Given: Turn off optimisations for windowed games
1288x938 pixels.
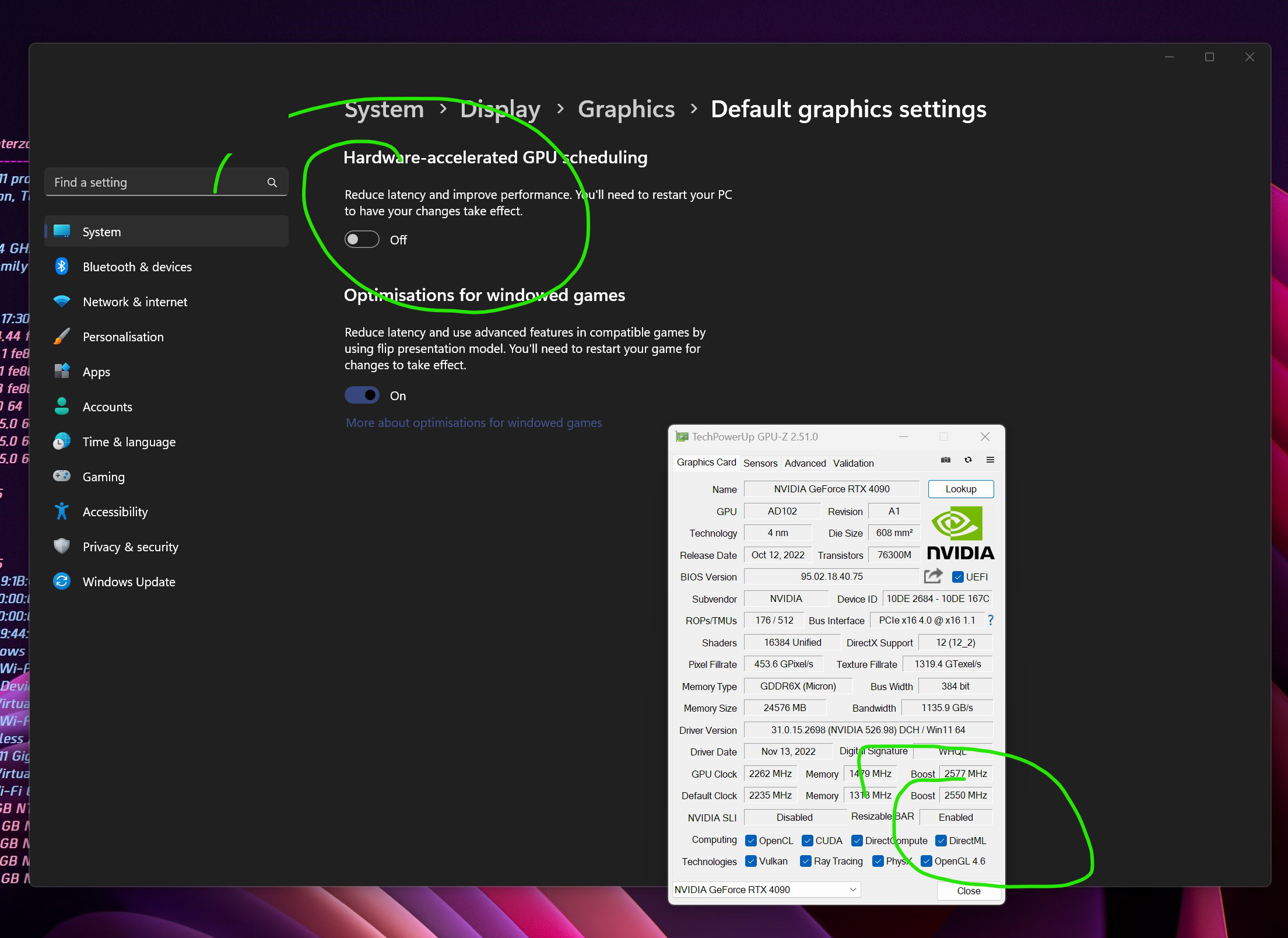Looking at the screenshot, I should tap(362, 395).
